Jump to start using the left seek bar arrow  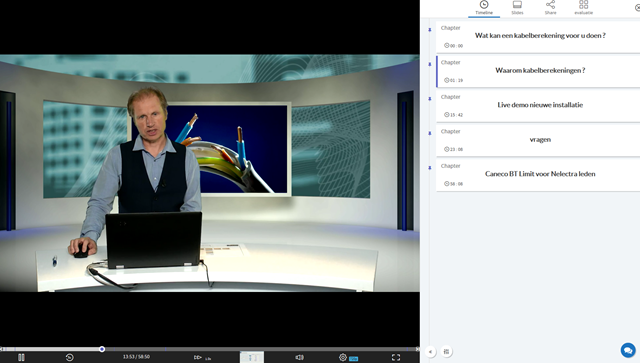[x=2, y=349]
